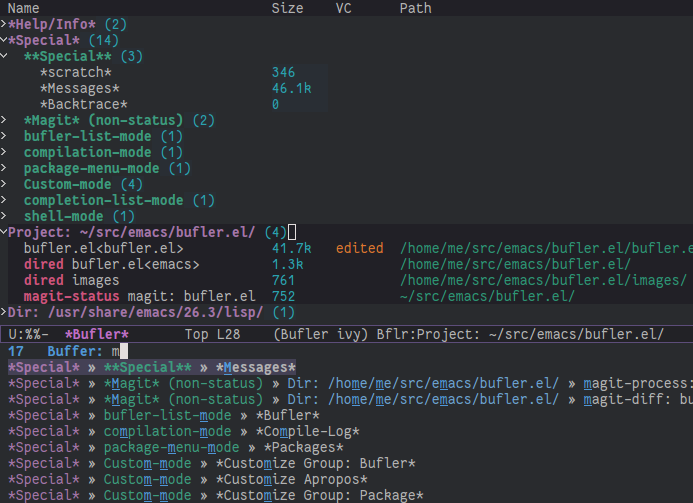
Task: Click the U:%%- status in mode line
Action: coord(28,334)
